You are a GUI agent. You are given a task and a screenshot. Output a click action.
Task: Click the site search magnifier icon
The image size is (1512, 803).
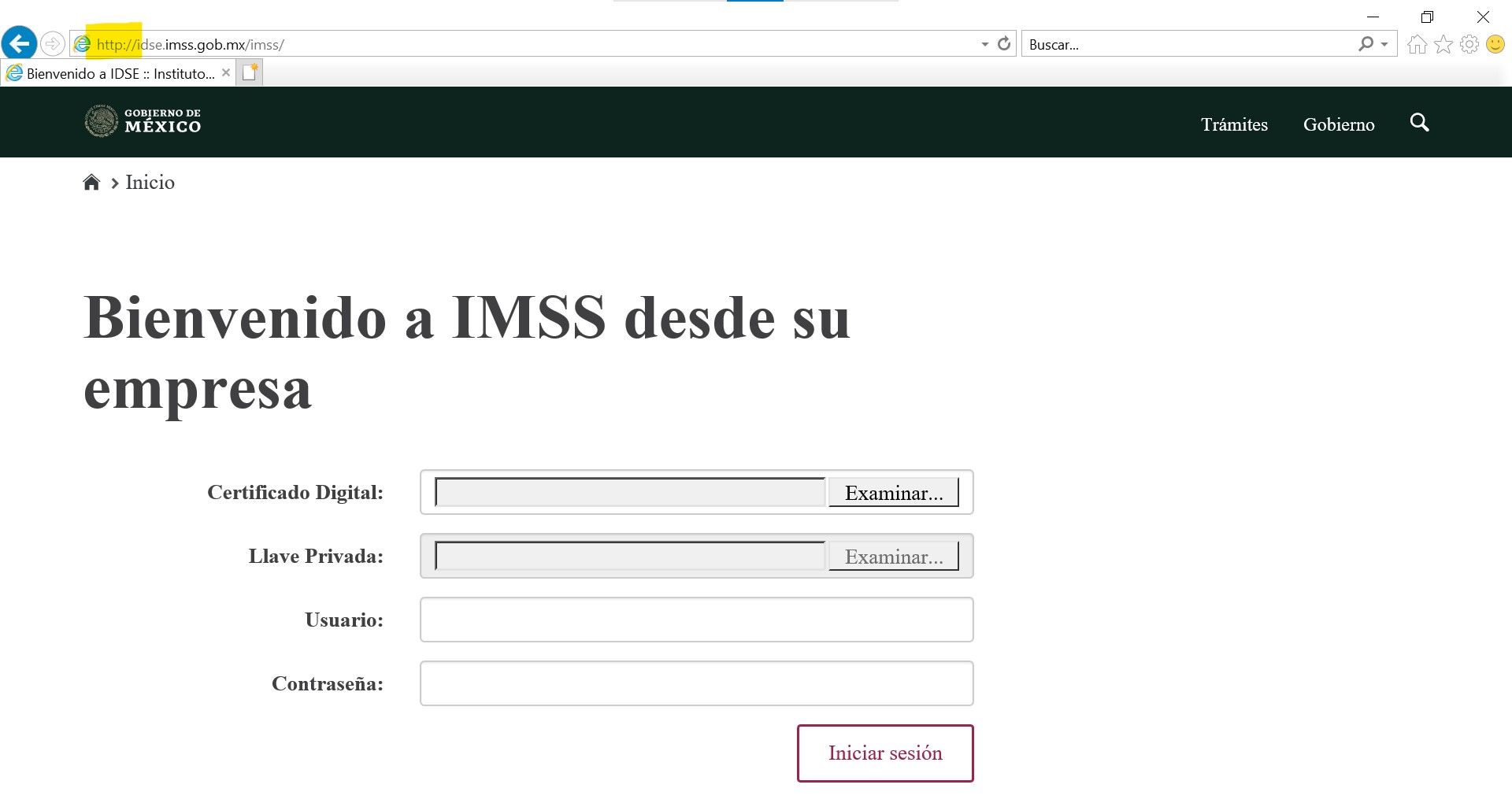click(1419, 122)
